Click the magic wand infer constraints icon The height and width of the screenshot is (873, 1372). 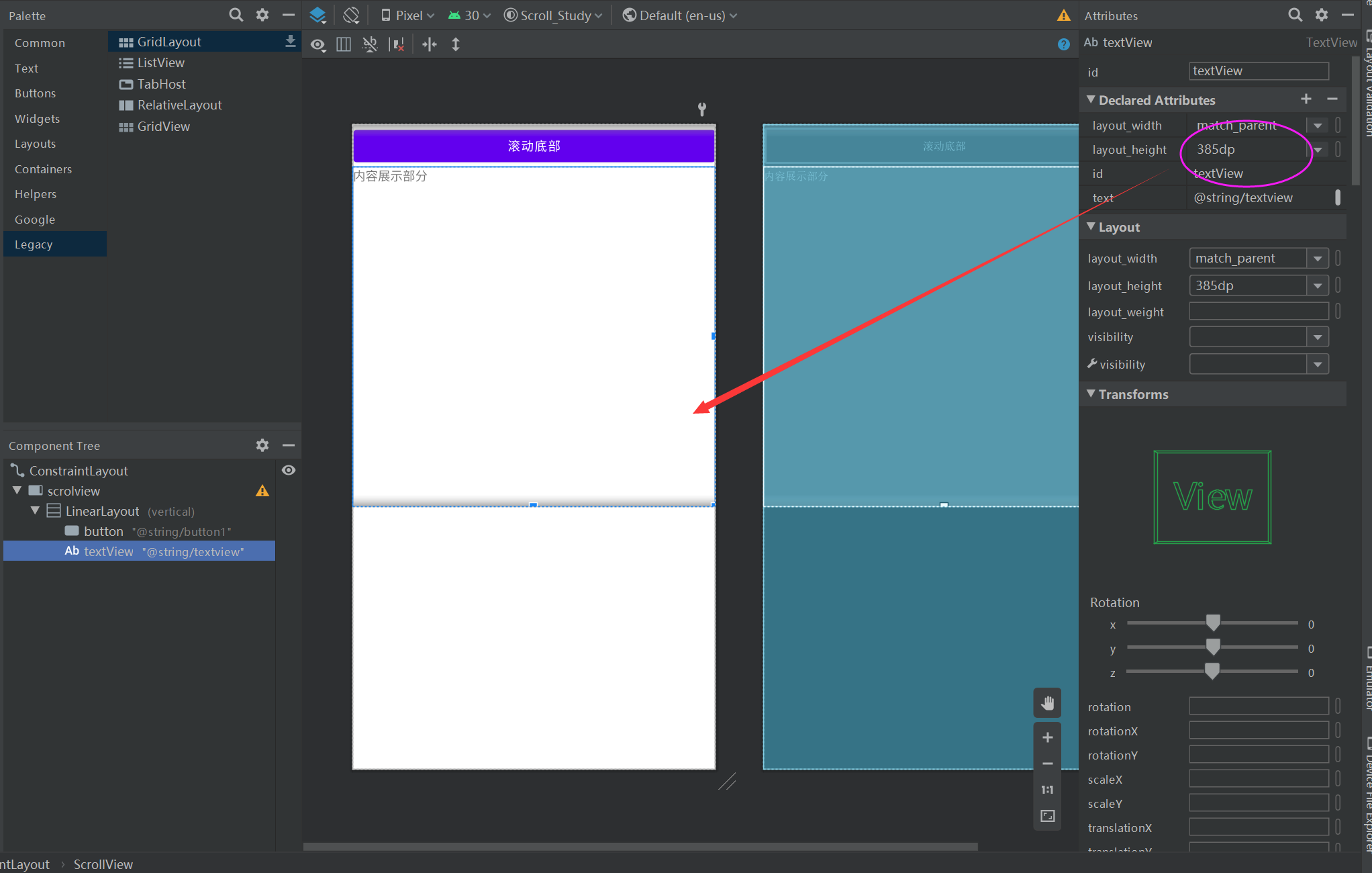coord(370,45)
